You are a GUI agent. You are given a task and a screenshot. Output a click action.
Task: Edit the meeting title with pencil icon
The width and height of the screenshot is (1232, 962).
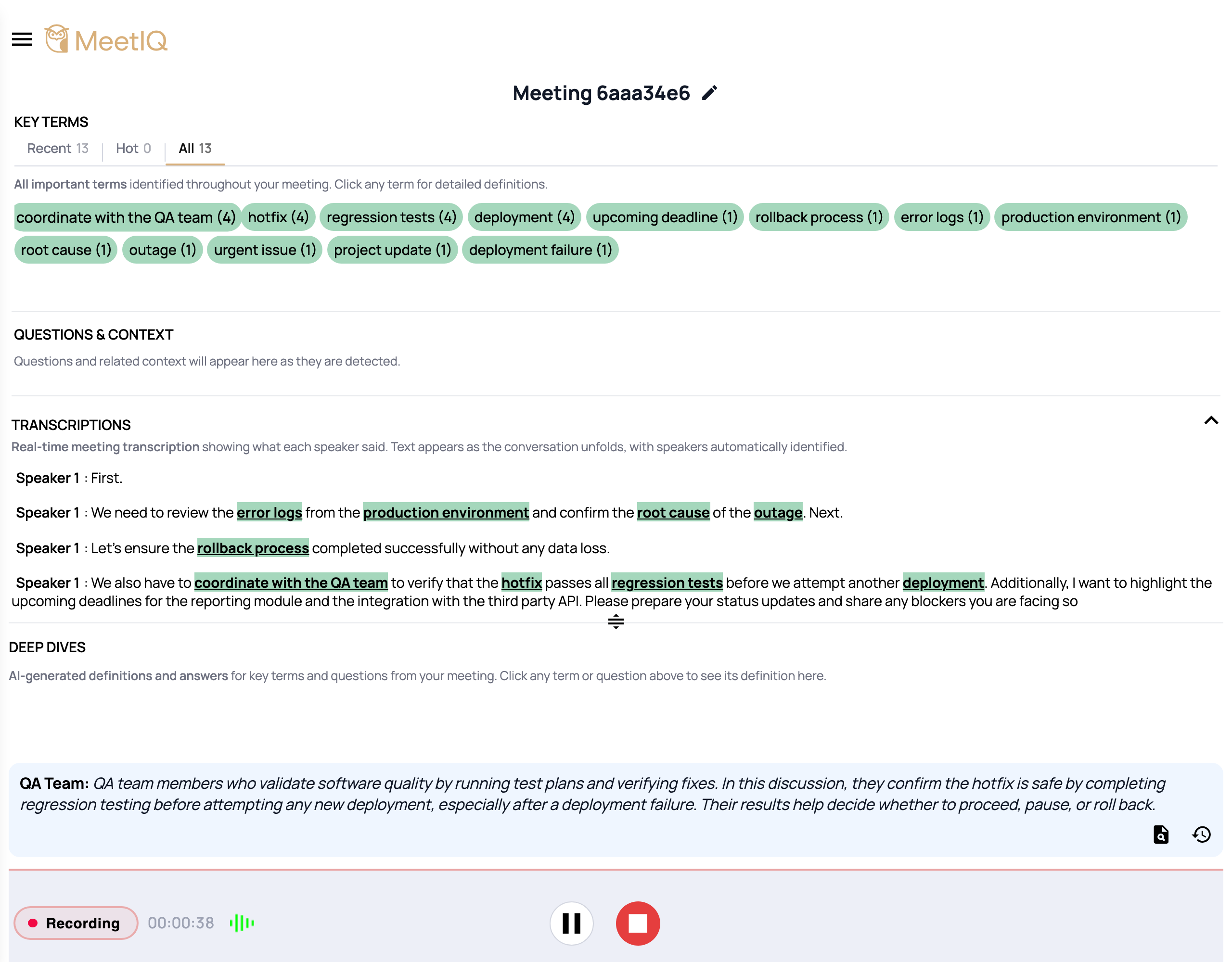(710, 92)
